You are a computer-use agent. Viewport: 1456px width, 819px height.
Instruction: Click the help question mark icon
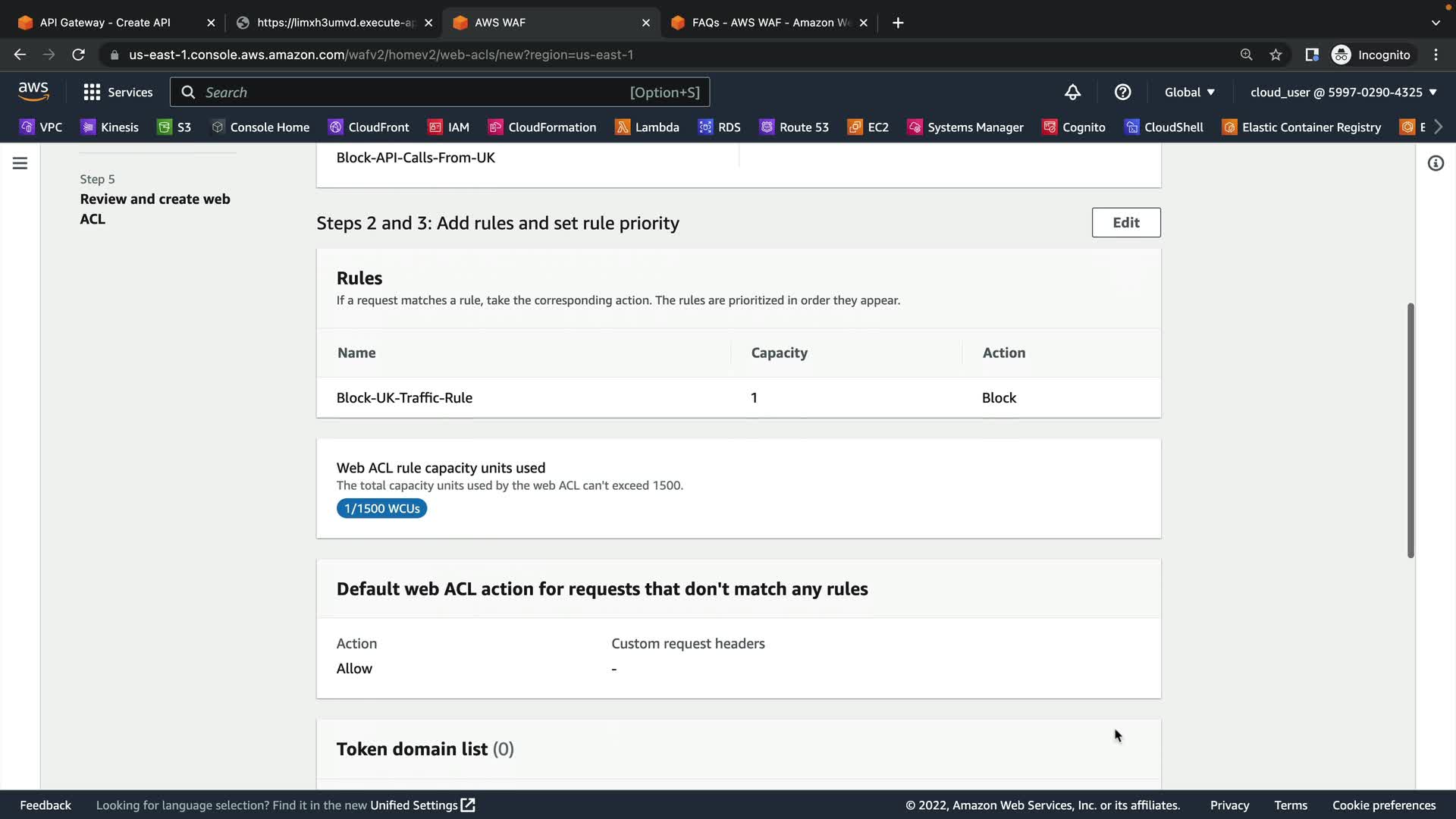(x=1122, y=93)
